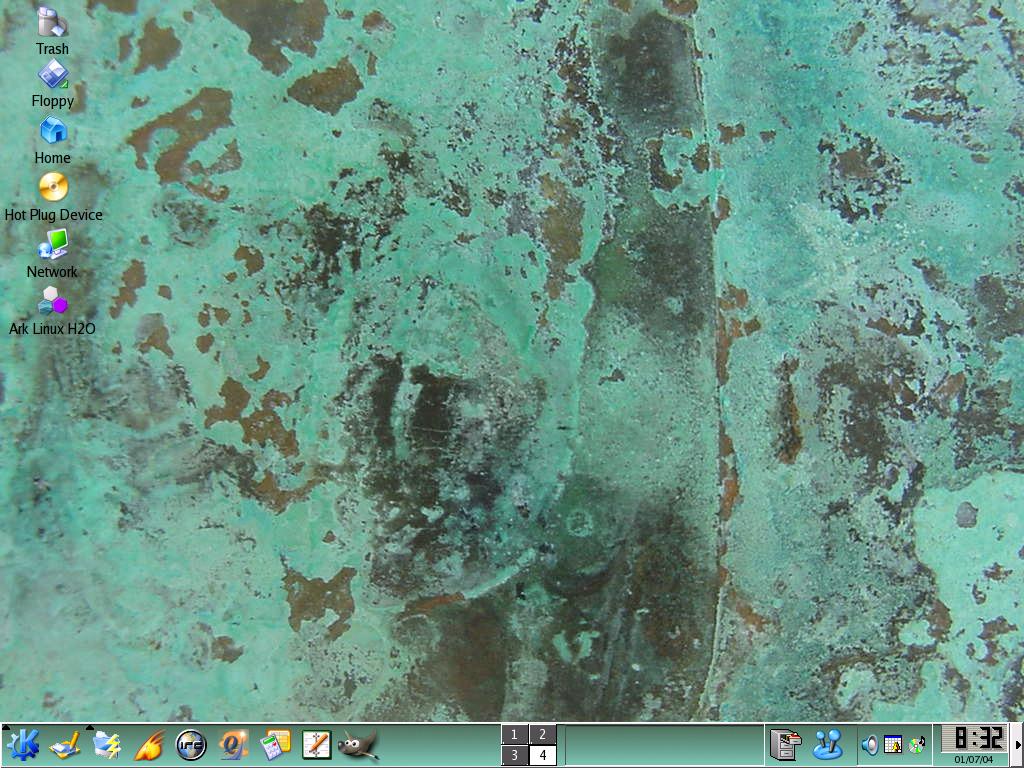Open the notepad with pencil word processor icon
This screenshot has height=768, width=1024.
click(317, 745)
